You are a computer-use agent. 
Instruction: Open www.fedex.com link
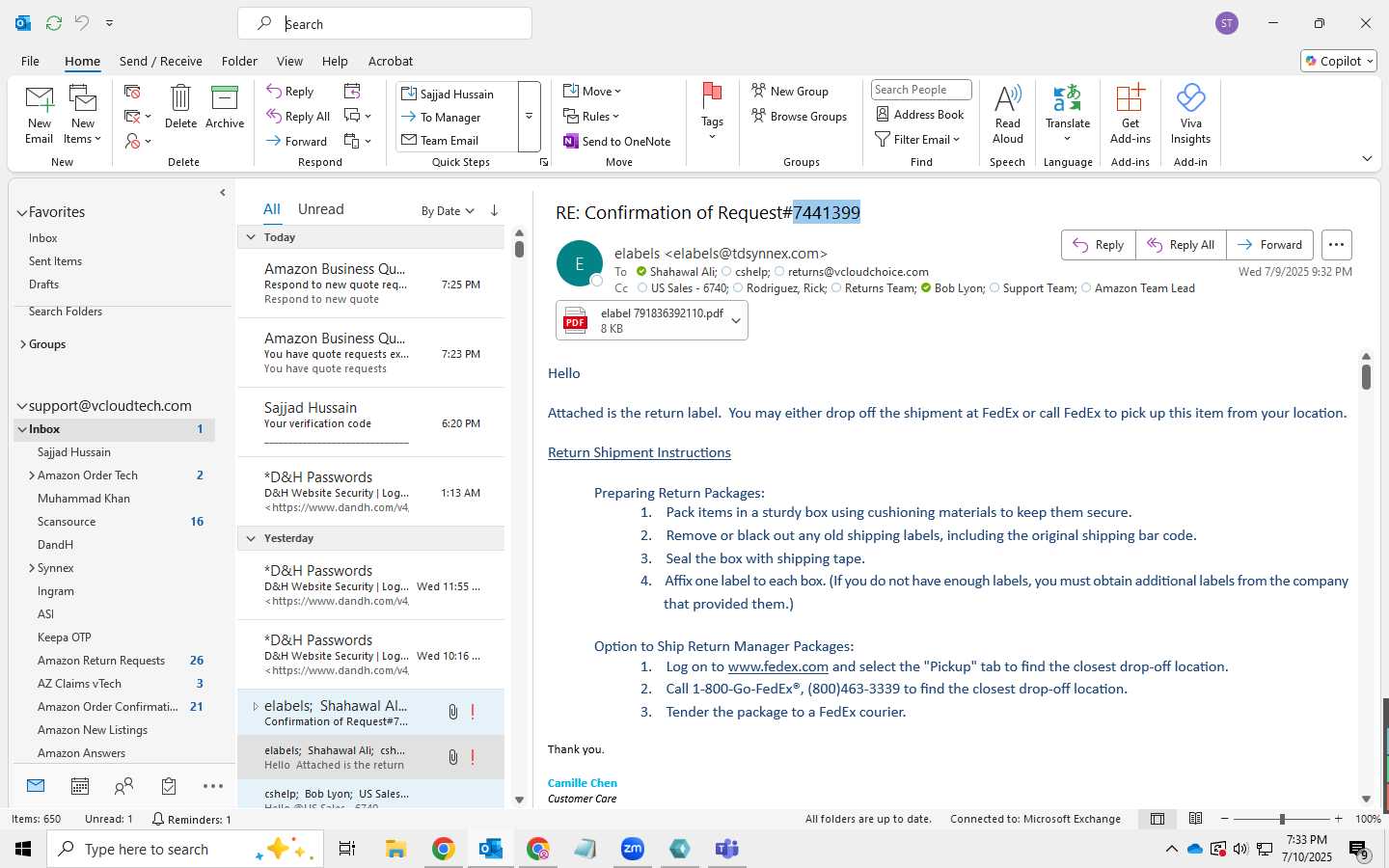tap(777, 666)
